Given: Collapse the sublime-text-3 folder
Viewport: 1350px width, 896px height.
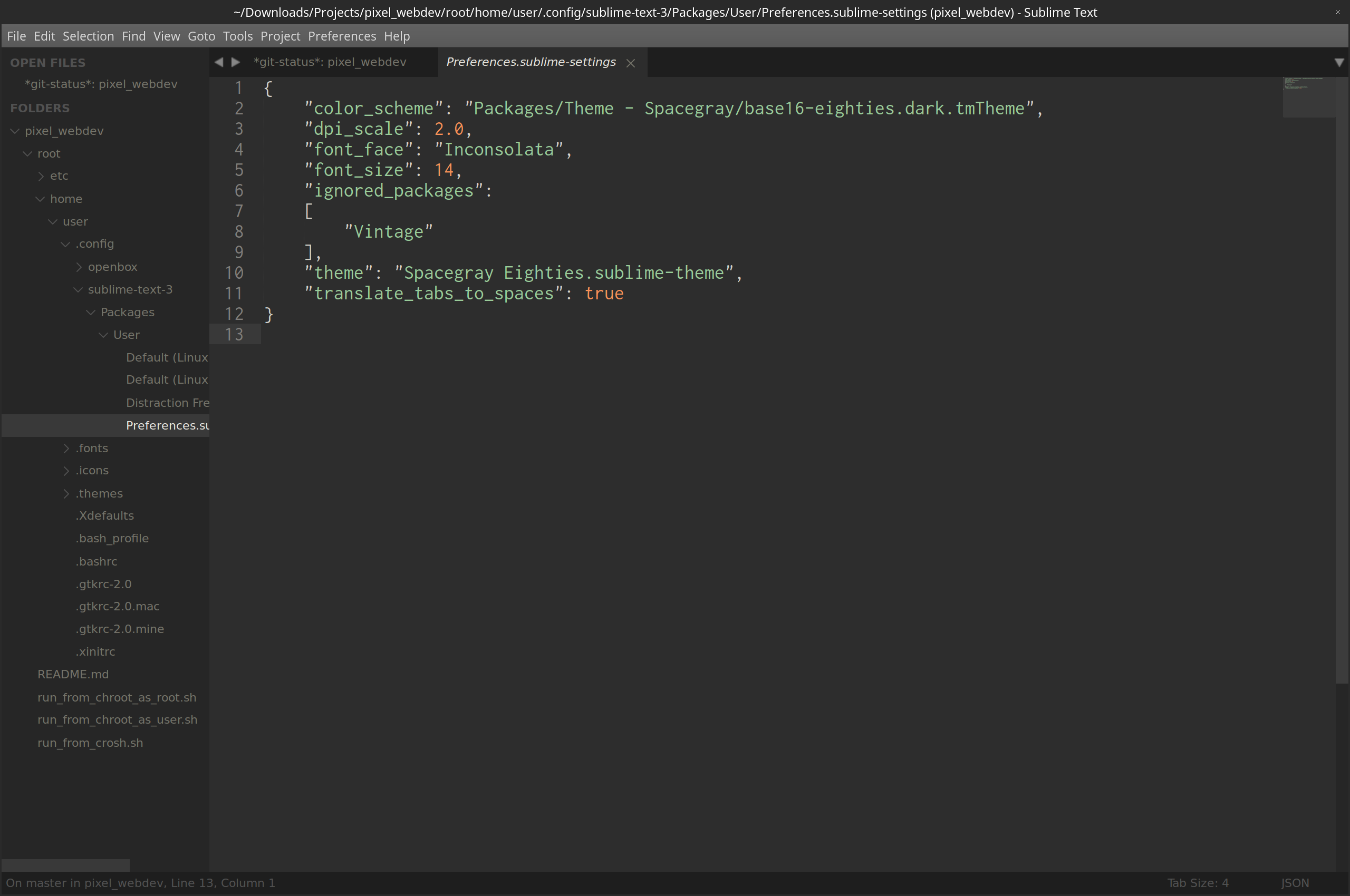Looking at the screenshot, I should (79, 290).
